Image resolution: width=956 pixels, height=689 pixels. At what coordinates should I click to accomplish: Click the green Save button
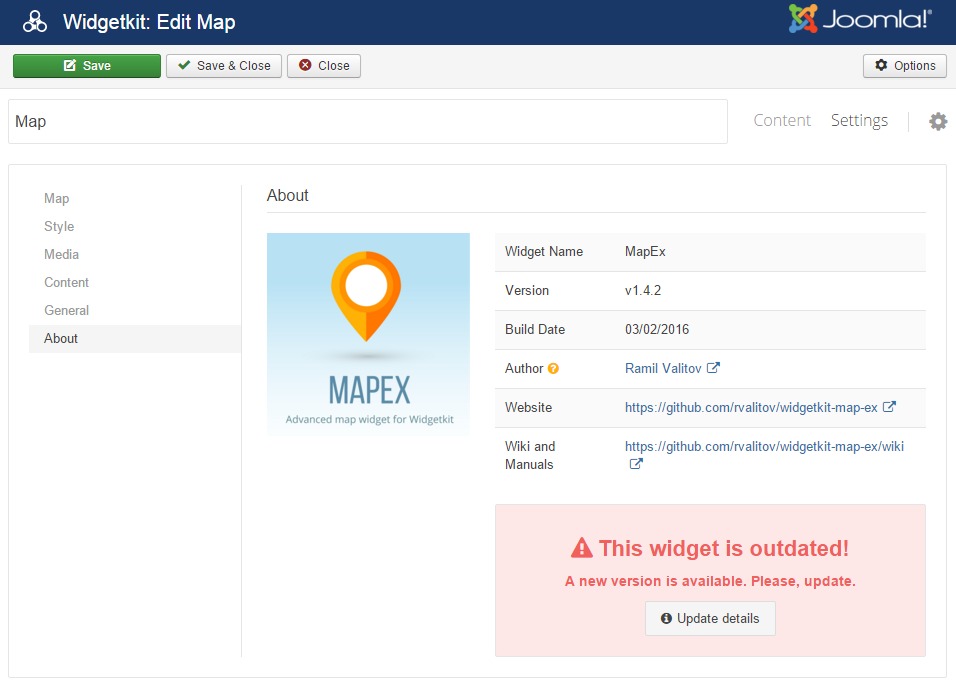tap(87, 66)
